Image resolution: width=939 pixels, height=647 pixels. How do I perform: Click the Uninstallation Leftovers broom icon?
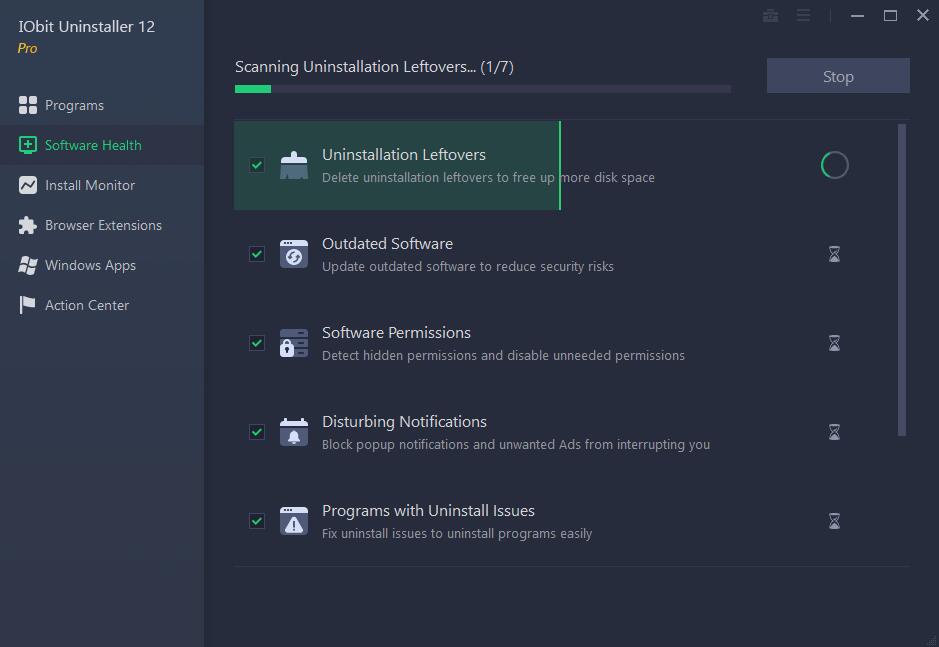[294, 165]
